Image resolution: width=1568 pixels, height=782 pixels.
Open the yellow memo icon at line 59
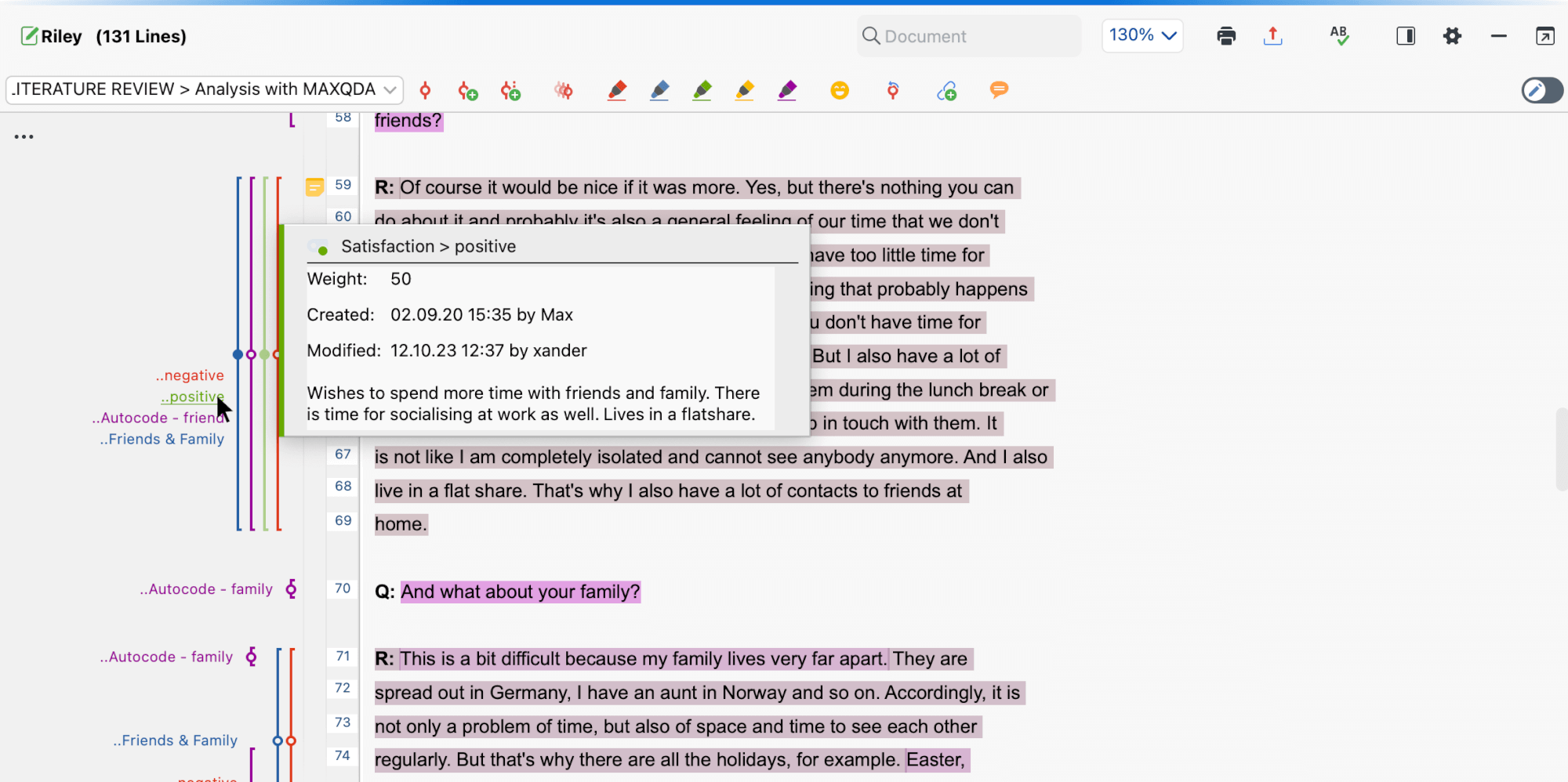point(314,186)
